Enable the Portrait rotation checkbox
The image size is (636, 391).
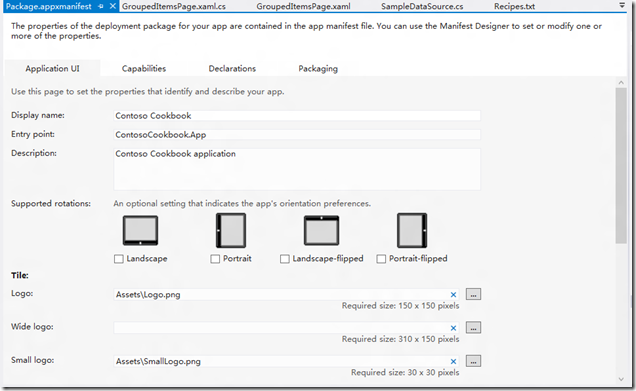pyautogui.click(x=215, y=259)
